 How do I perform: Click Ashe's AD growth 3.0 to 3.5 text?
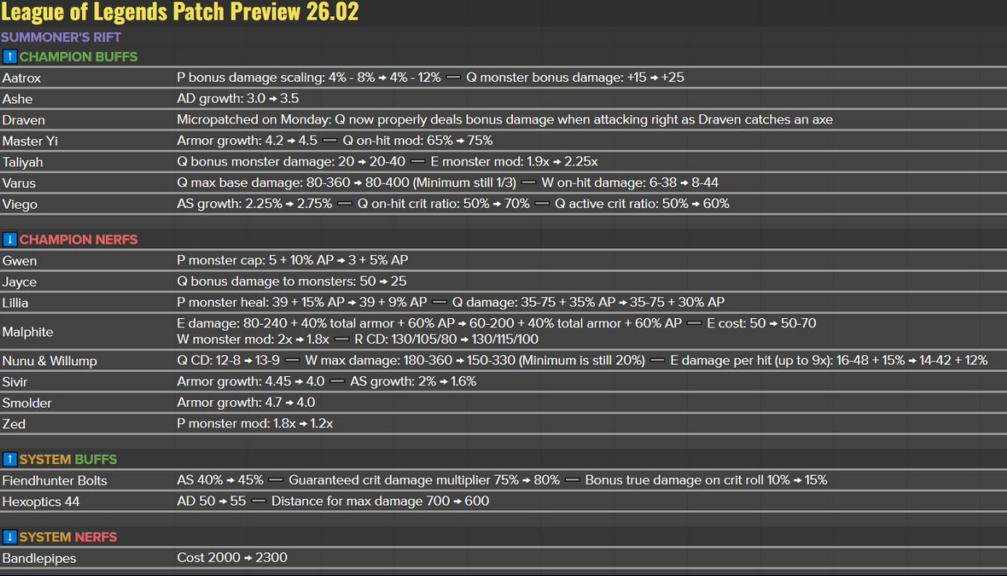pos(238,98)
